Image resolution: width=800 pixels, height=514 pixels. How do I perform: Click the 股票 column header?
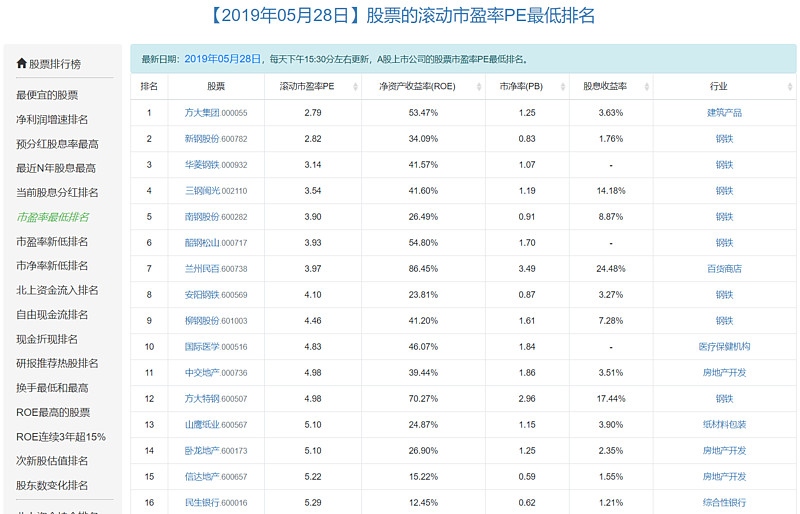coord(216,87)
